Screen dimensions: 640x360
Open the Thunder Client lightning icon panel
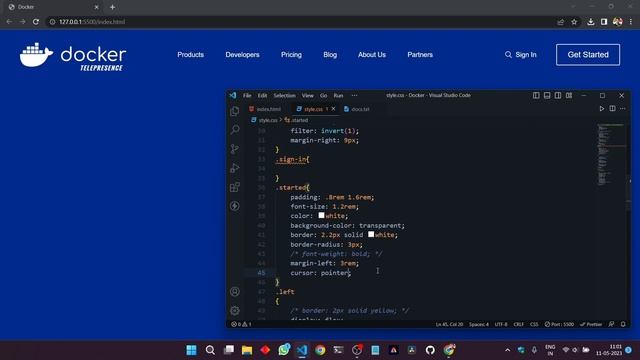click(x=235, y=206)
